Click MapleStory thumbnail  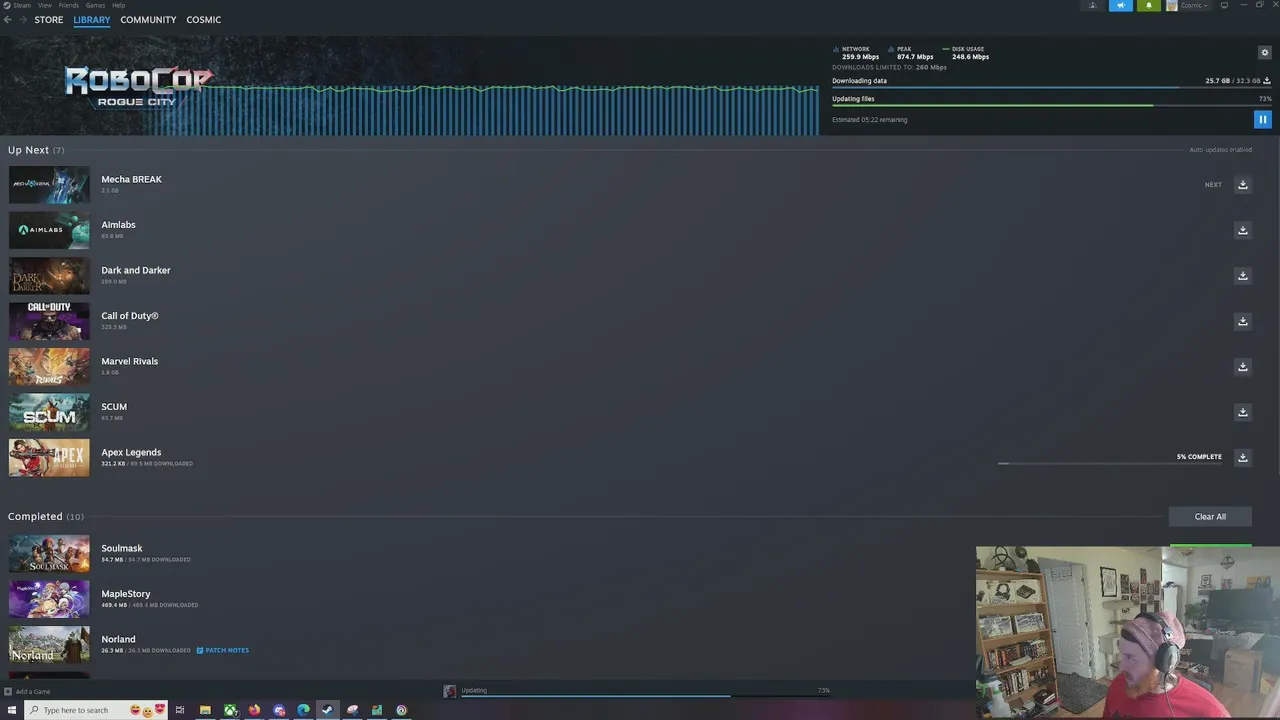(x=49, y=599)
